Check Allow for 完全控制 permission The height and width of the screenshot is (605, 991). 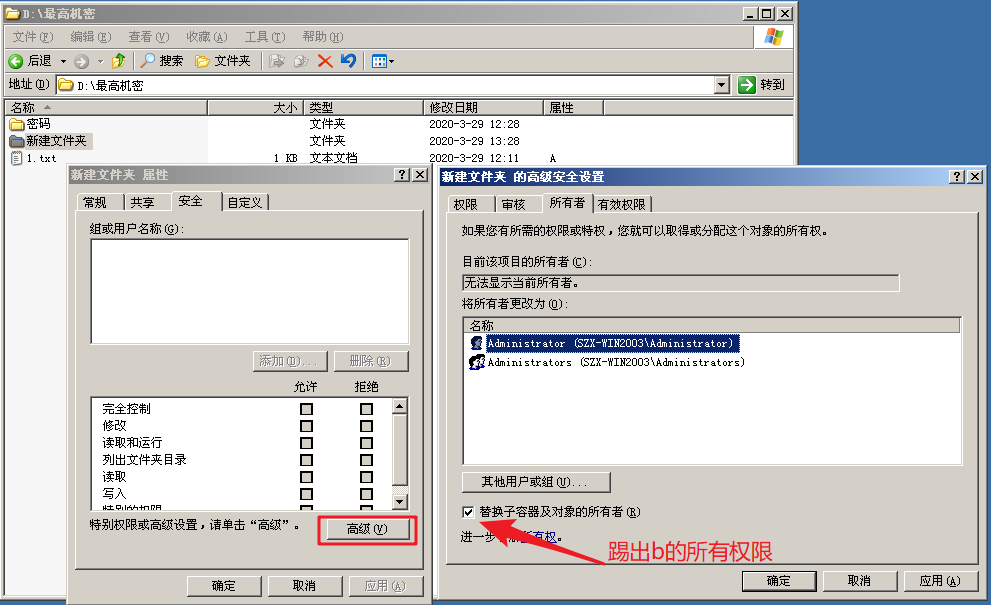coord(307,409)
